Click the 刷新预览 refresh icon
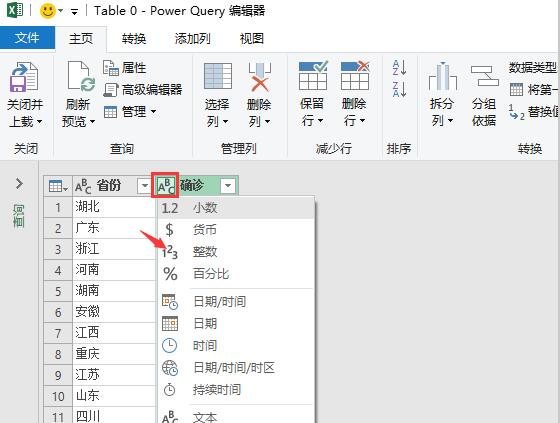Image resolution: width=560 pixels, height=423 pixels. [81, 76]
